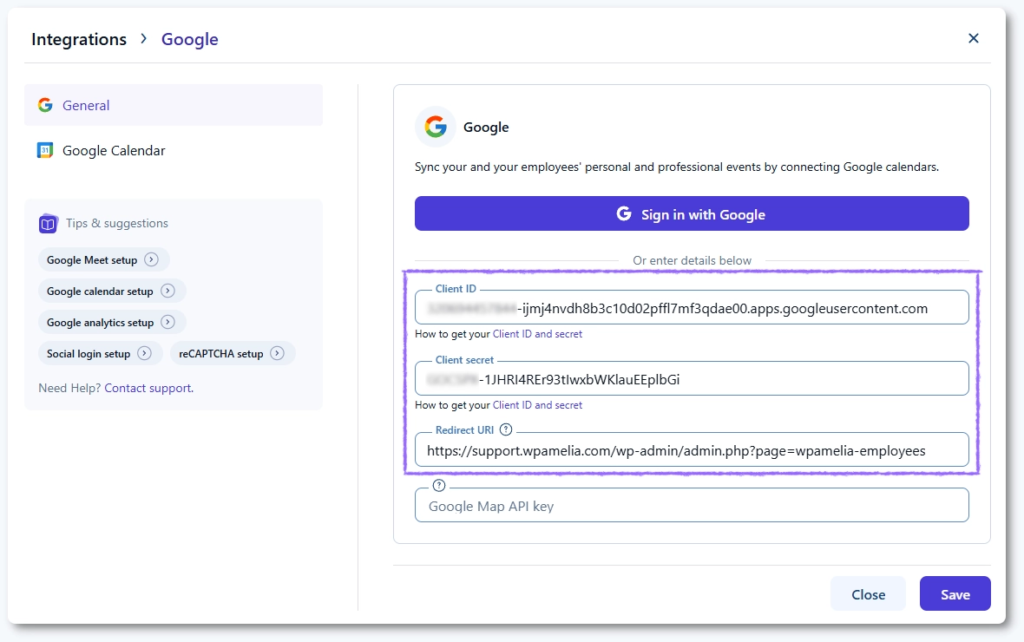Image resolution: width=1024 pixels, height=642 pixels.
Task: Click into the Google Map API key field
Action: click(x=691, y=506)
